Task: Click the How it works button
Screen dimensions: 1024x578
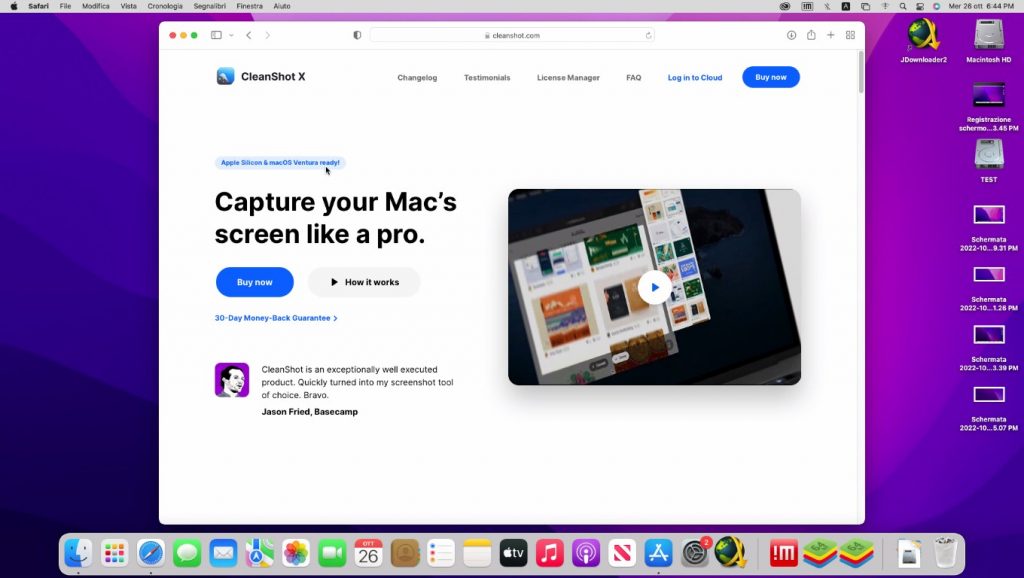Action: (364, 282)
